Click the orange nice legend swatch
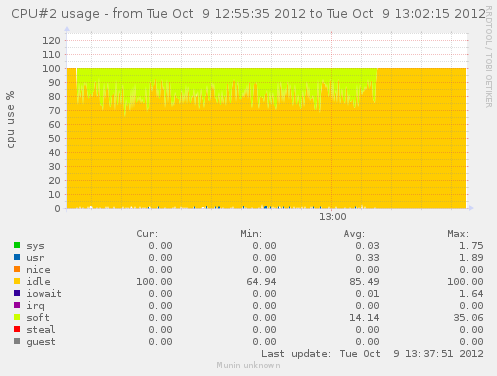 coord(17,269)
